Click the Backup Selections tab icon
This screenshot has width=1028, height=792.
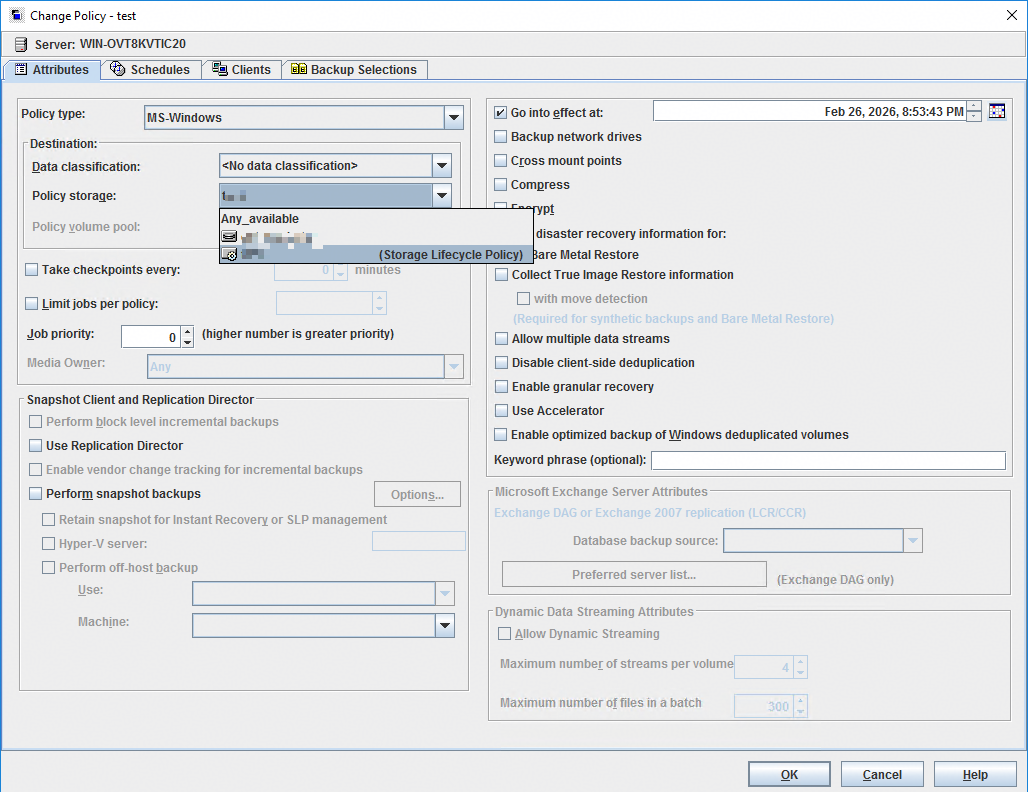click(299, 69)
